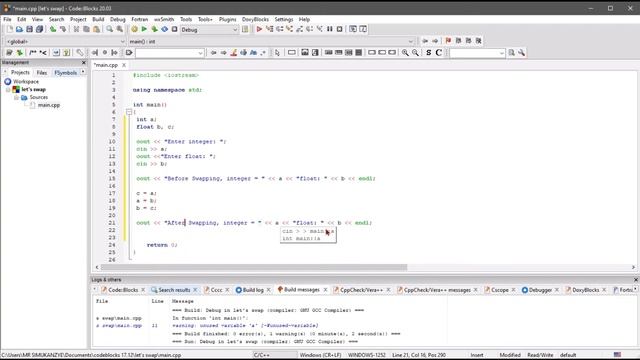Zoom in using the editor zoom-in icon
Viewport: 640px width, 360px height.
pyautogui.click(x=405, y=53)
